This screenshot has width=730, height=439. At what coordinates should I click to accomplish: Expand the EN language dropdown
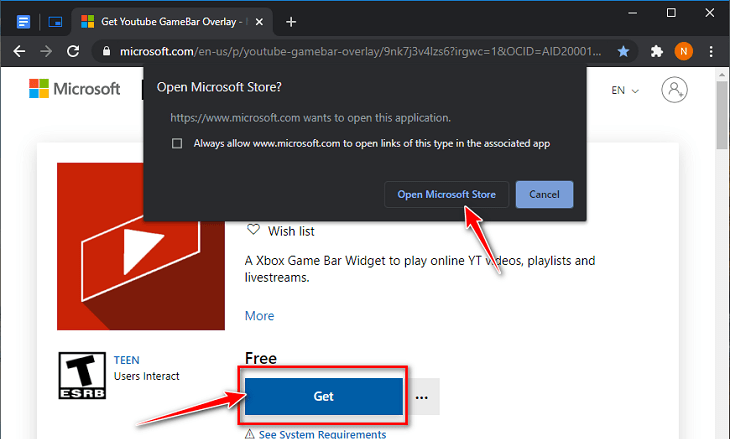(625, 90)
